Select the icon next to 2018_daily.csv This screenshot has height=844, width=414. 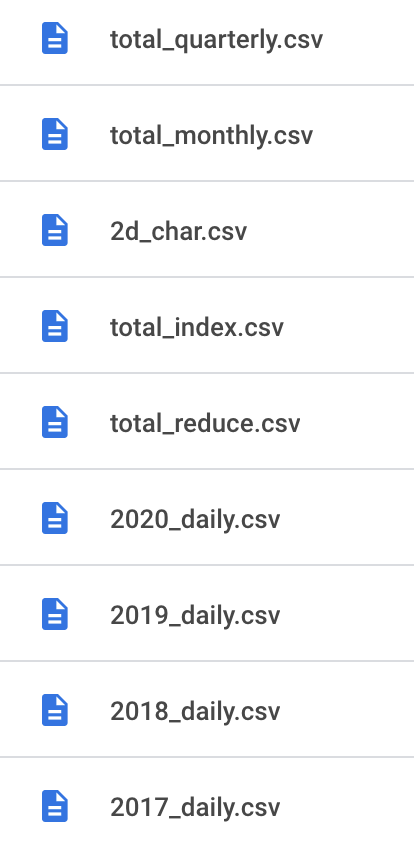[55, 711]
